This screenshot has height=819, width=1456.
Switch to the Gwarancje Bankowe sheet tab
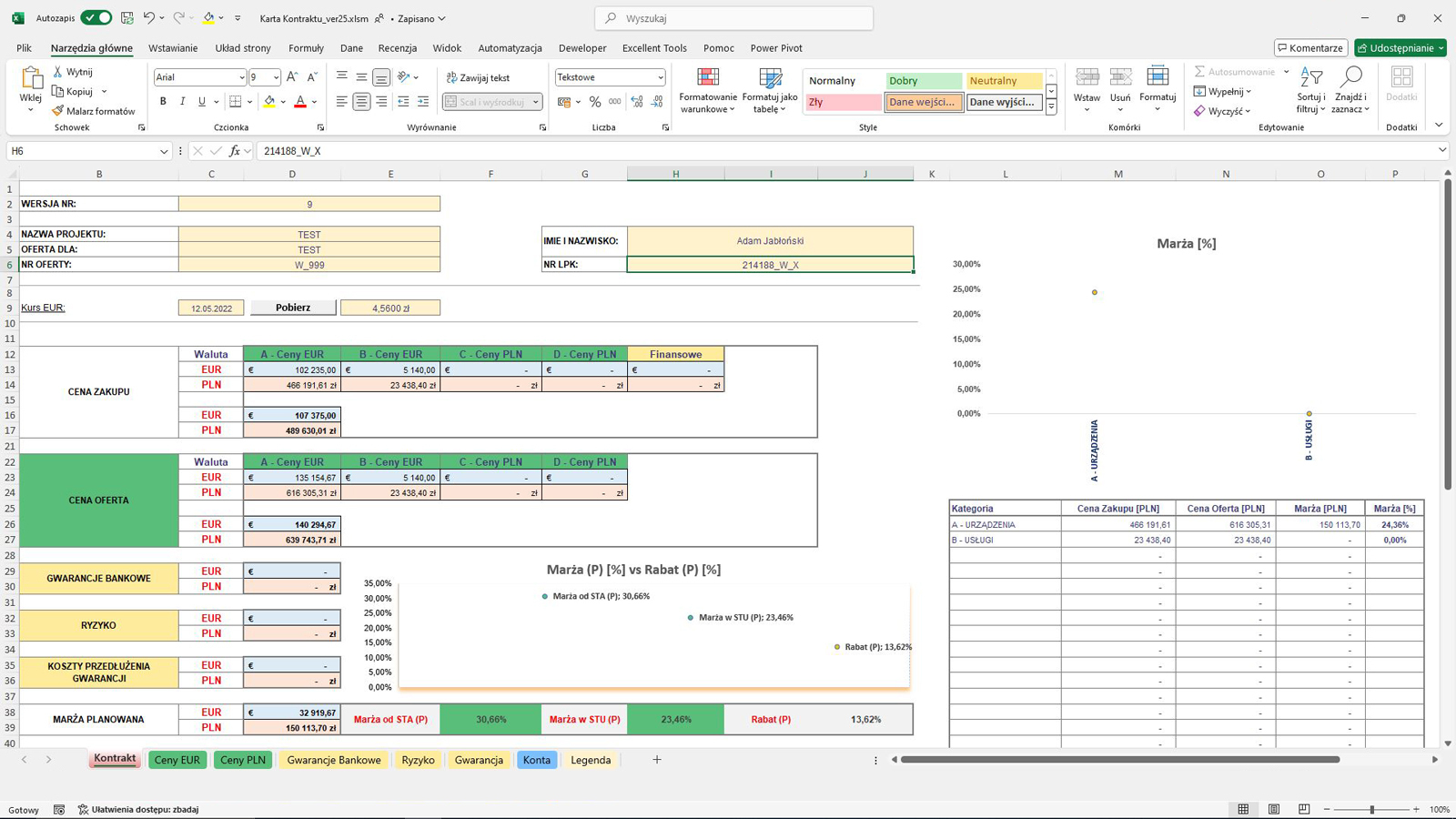pos(334,760)
